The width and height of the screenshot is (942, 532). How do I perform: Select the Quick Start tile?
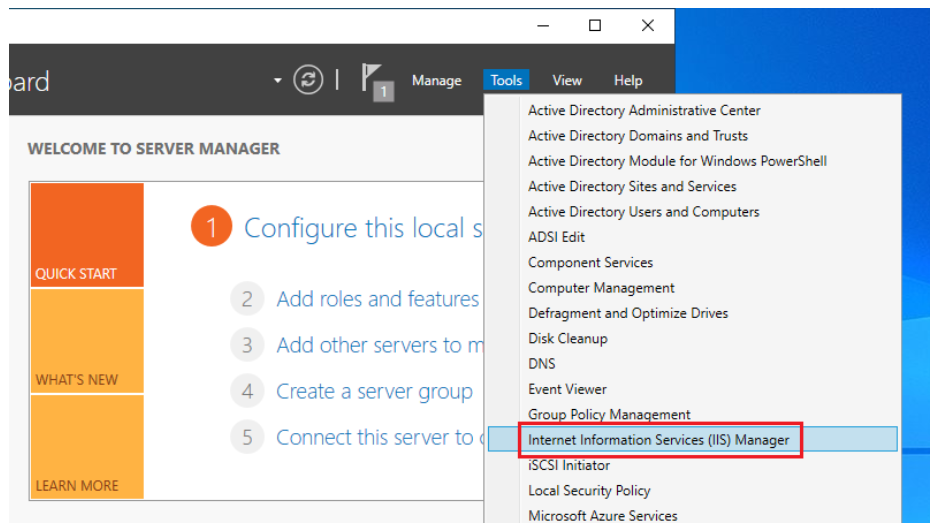click(x=86, y=236)
